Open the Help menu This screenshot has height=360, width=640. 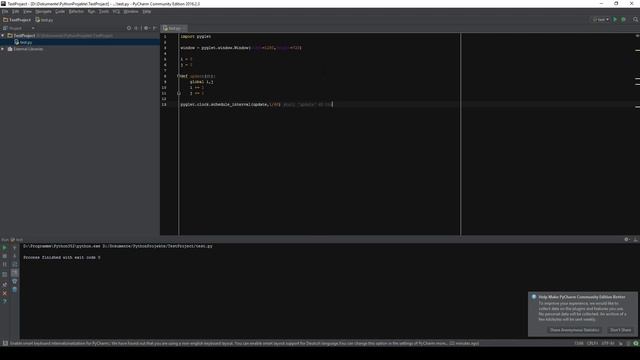[x=147, y=11]
